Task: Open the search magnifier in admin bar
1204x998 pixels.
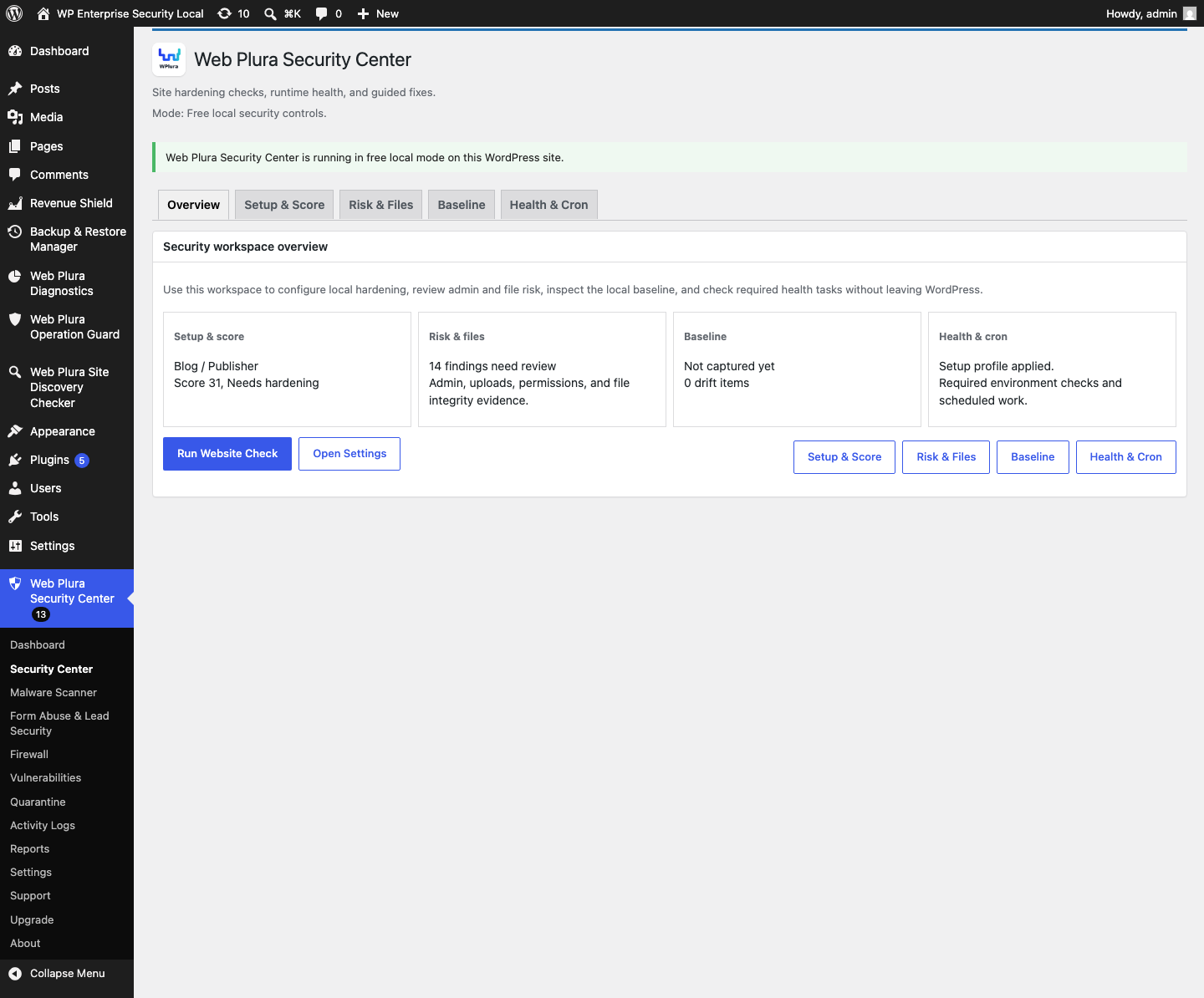Action: coord(270,13)
